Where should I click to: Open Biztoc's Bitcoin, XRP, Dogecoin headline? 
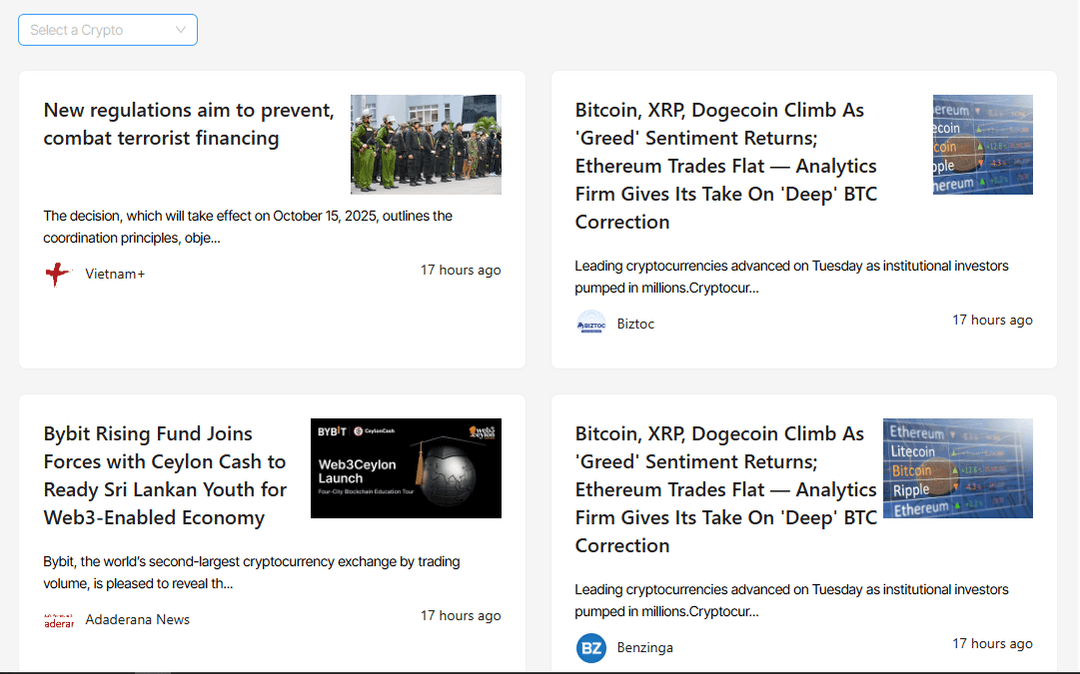pos(725,166)
